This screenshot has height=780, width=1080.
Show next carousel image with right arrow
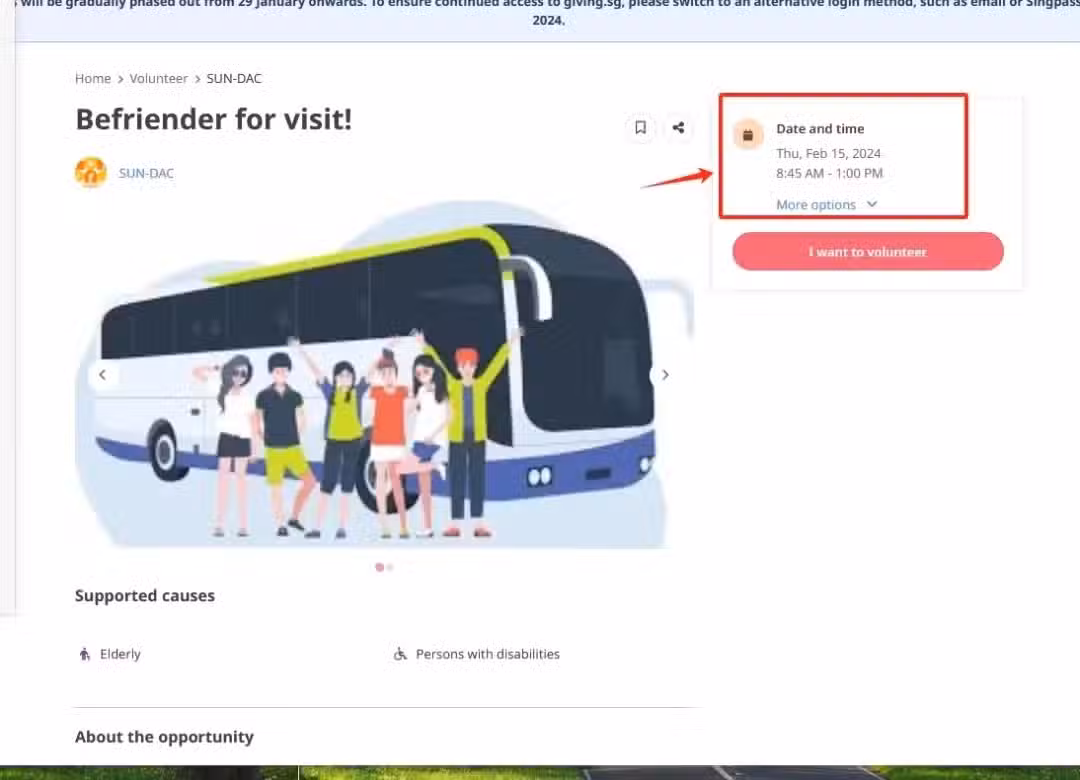[665, 375]
